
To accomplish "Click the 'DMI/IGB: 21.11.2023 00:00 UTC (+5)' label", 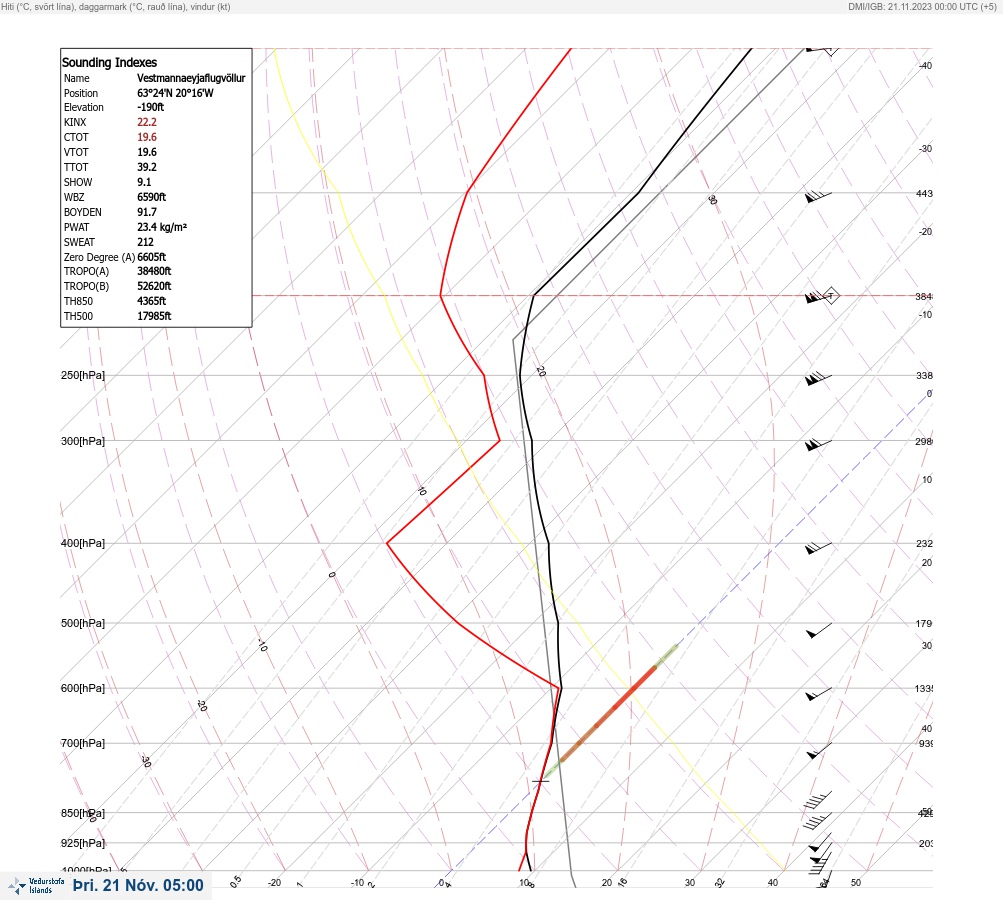I will click(x=922, y=6).
